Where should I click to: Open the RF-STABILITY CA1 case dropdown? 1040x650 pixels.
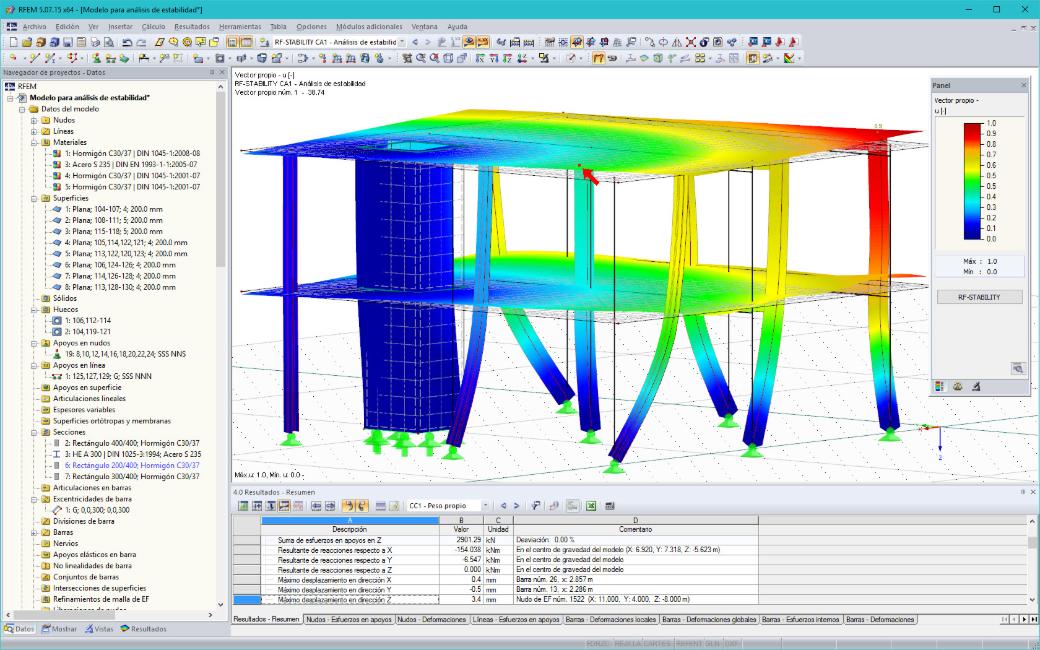pyautogui.click(x=401, y=42)
